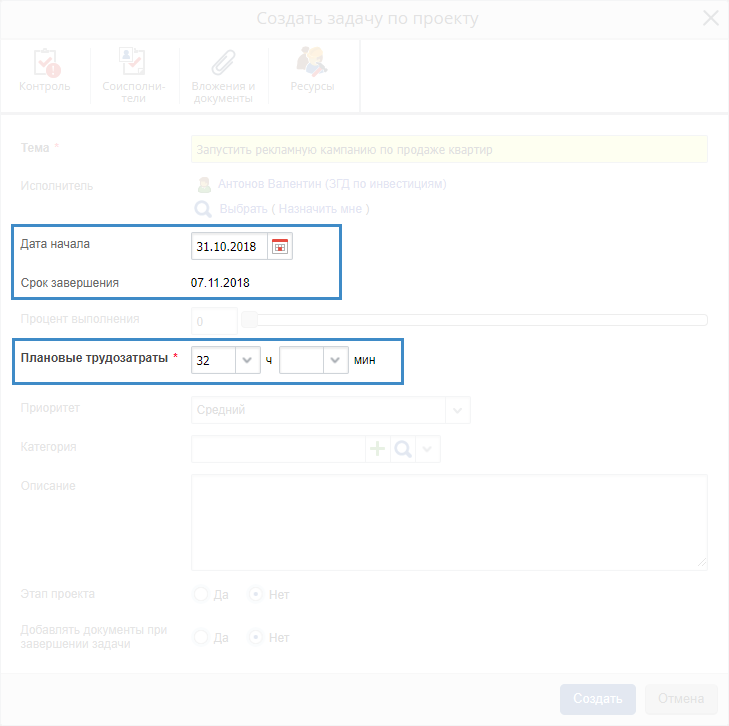Expand the hours dropdown showing 32
This screenshot has height=726, width=729.
247,360
